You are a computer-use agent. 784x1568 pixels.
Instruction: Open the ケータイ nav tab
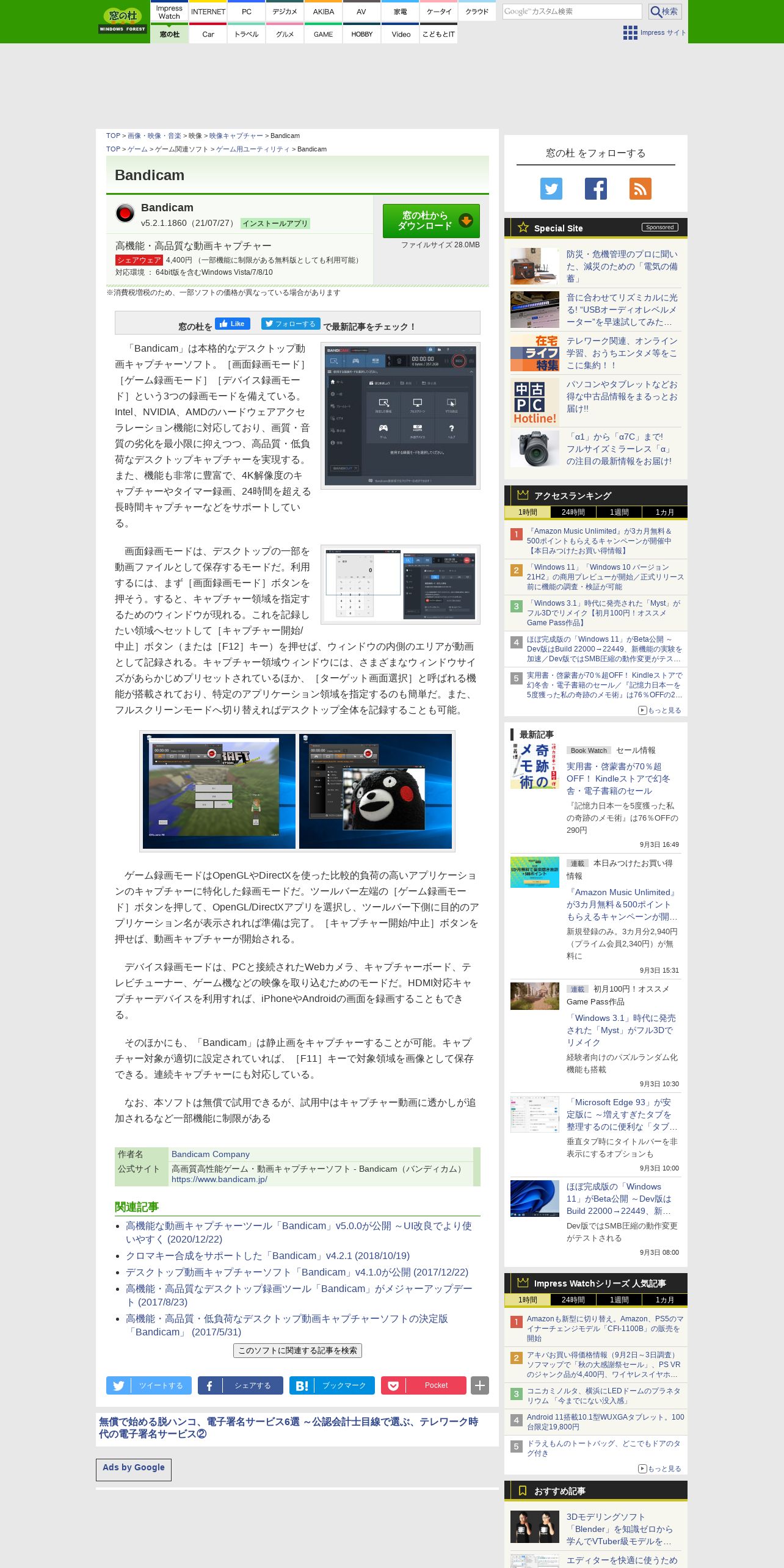click(x=439, y=12)
